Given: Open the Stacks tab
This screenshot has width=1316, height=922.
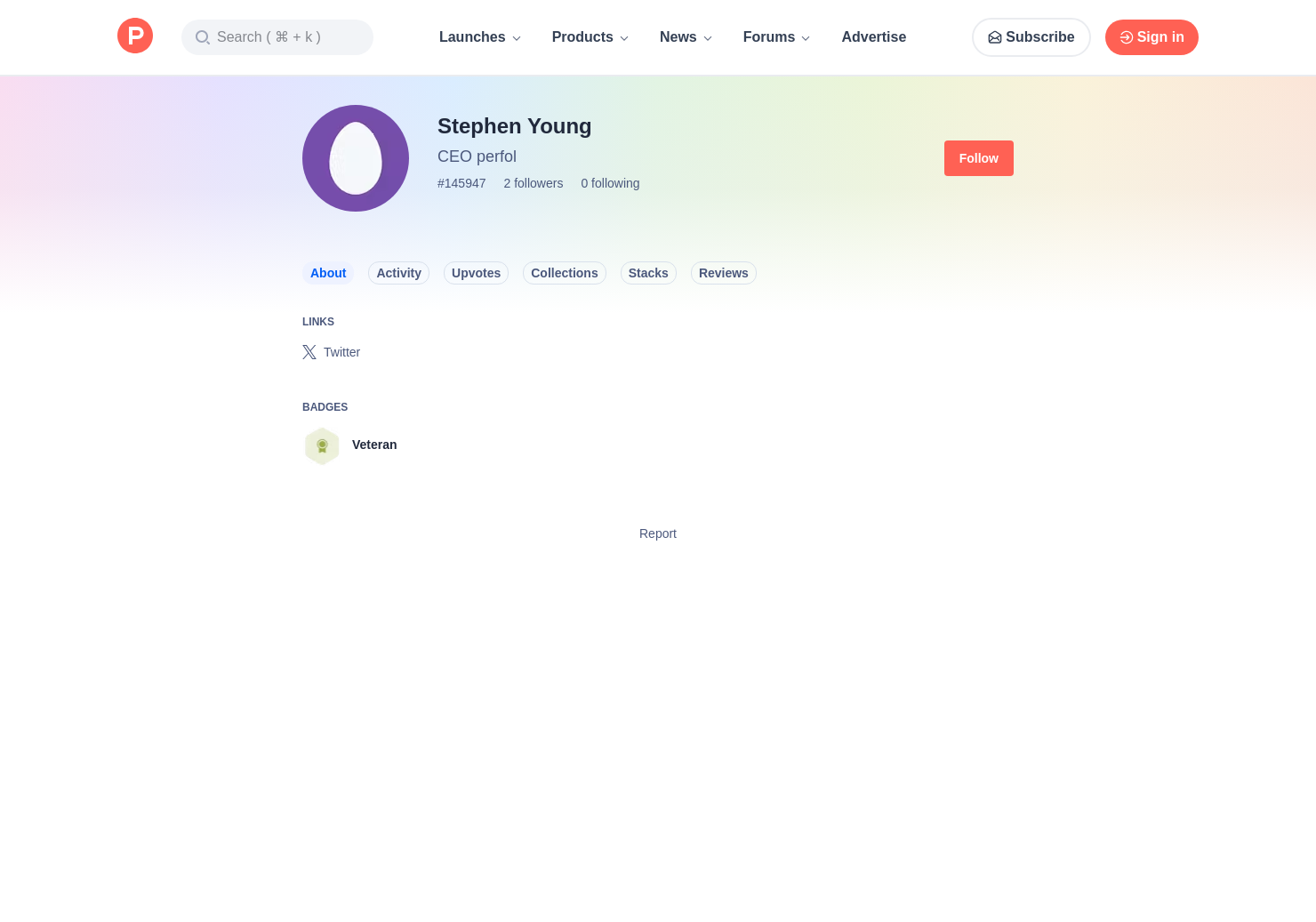Looking at the screenshot, I should [648, 273].
